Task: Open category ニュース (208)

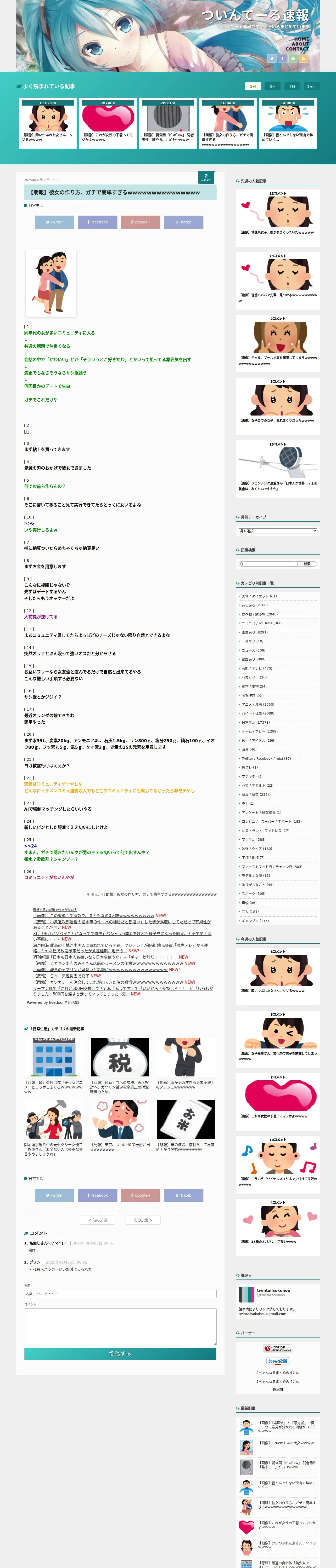Action: 253,650
